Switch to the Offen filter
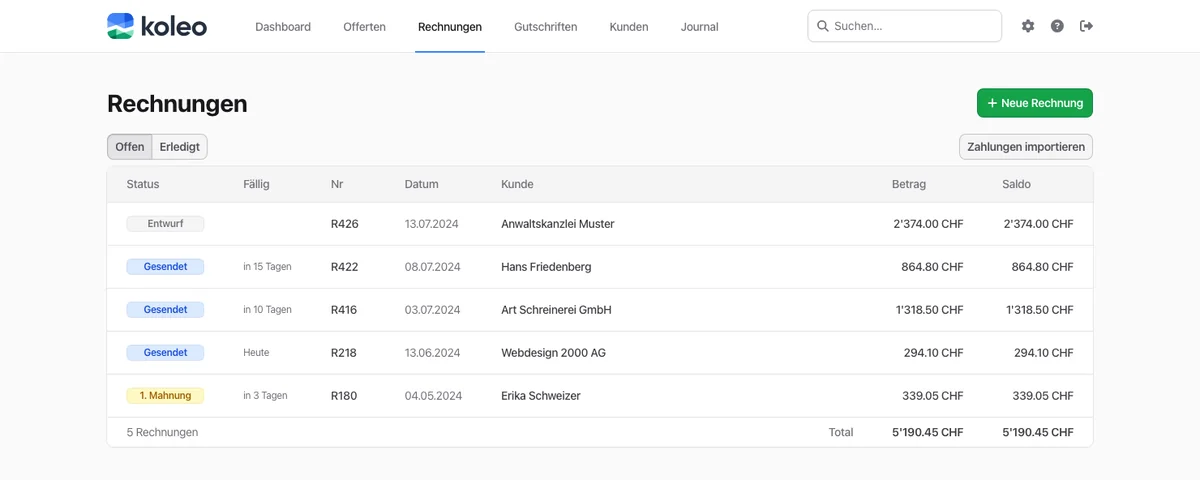 pos(130,147)
